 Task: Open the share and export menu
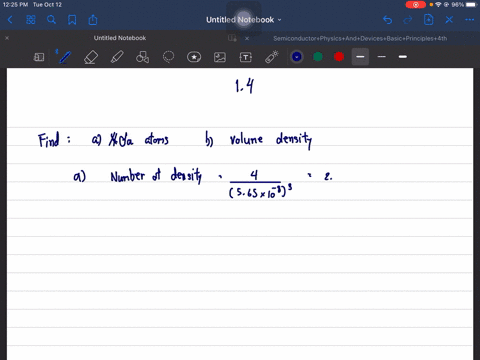click(x=93, y=20)
